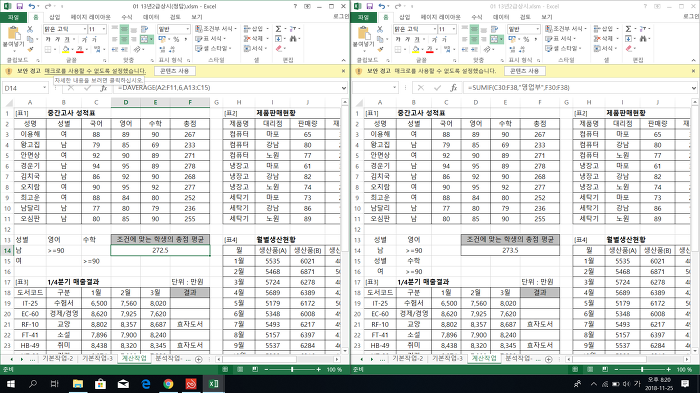The image size is (700, 393).
Task: Click Fill Color yellow swatch, left window
Action: click(x=66, y=49)
